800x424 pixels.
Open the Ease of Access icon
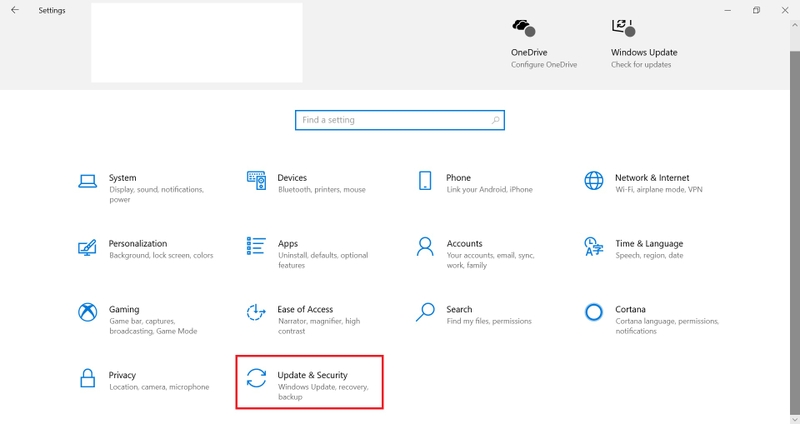[x=256, y=312]
